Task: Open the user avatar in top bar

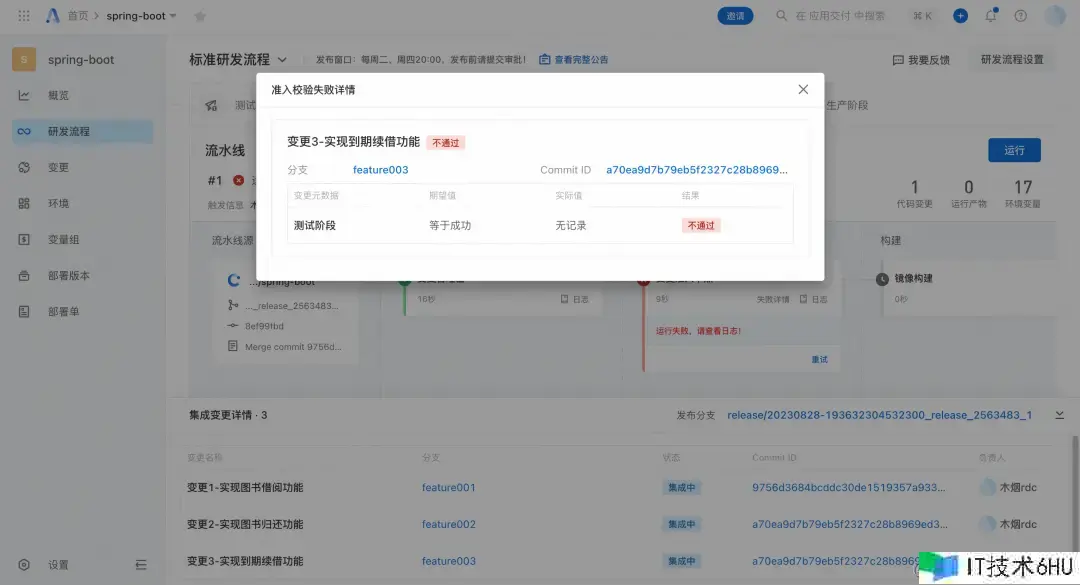Action: (x=1054, y=16)
